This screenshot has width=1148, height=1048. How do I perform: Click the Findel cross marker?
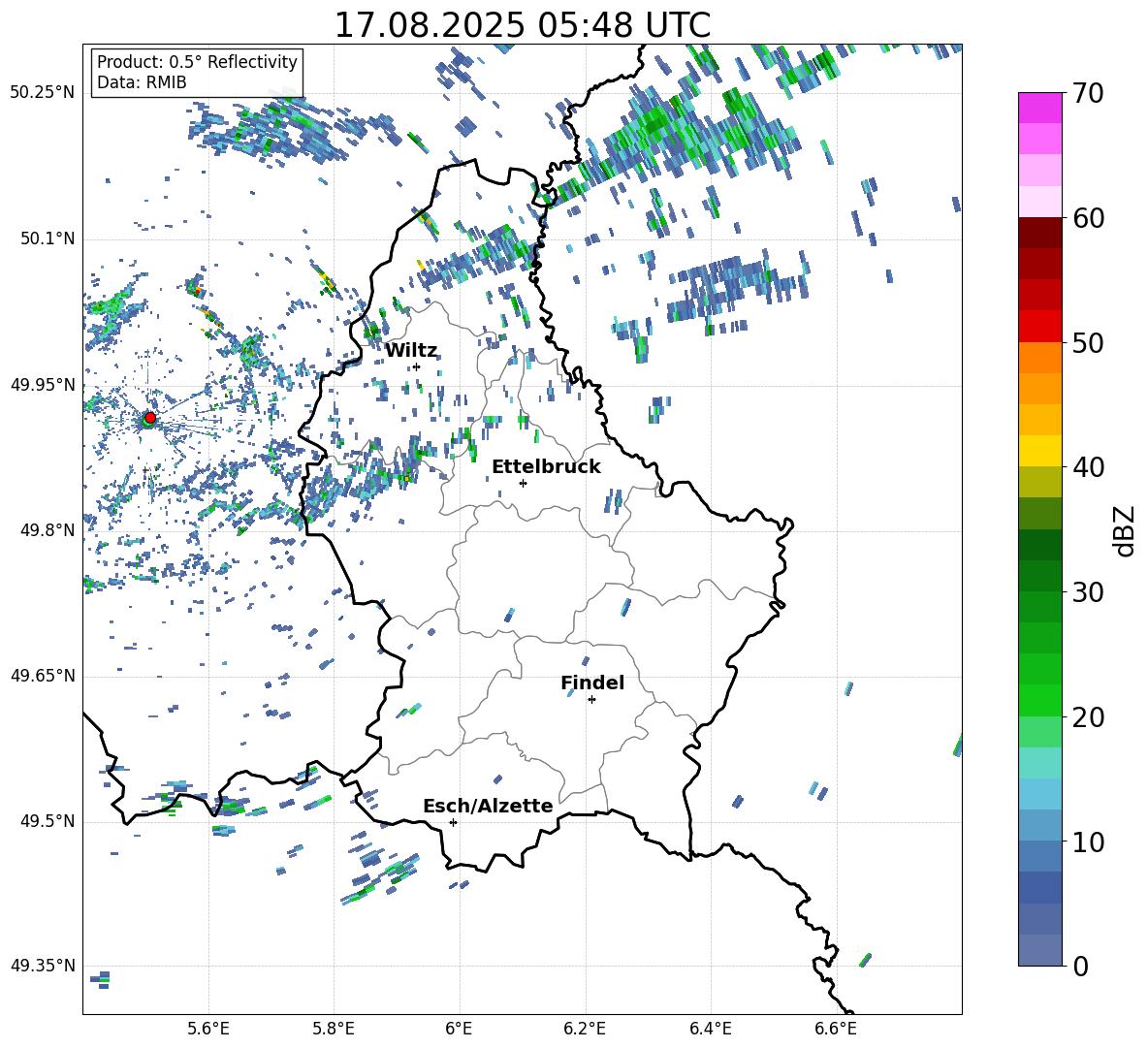click(x=591, y=700)
